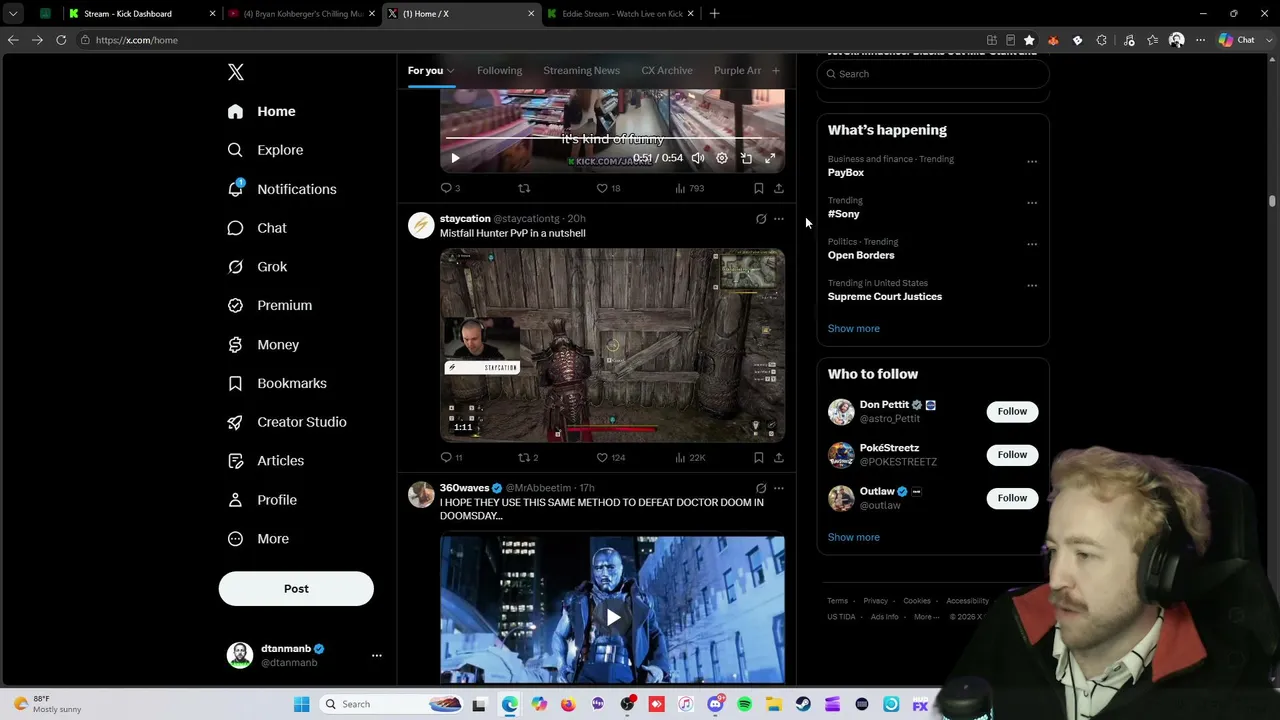This screenshot has width=1280, height=720.
Task: Reply to the supermarket video post
Action: (450, 188)
